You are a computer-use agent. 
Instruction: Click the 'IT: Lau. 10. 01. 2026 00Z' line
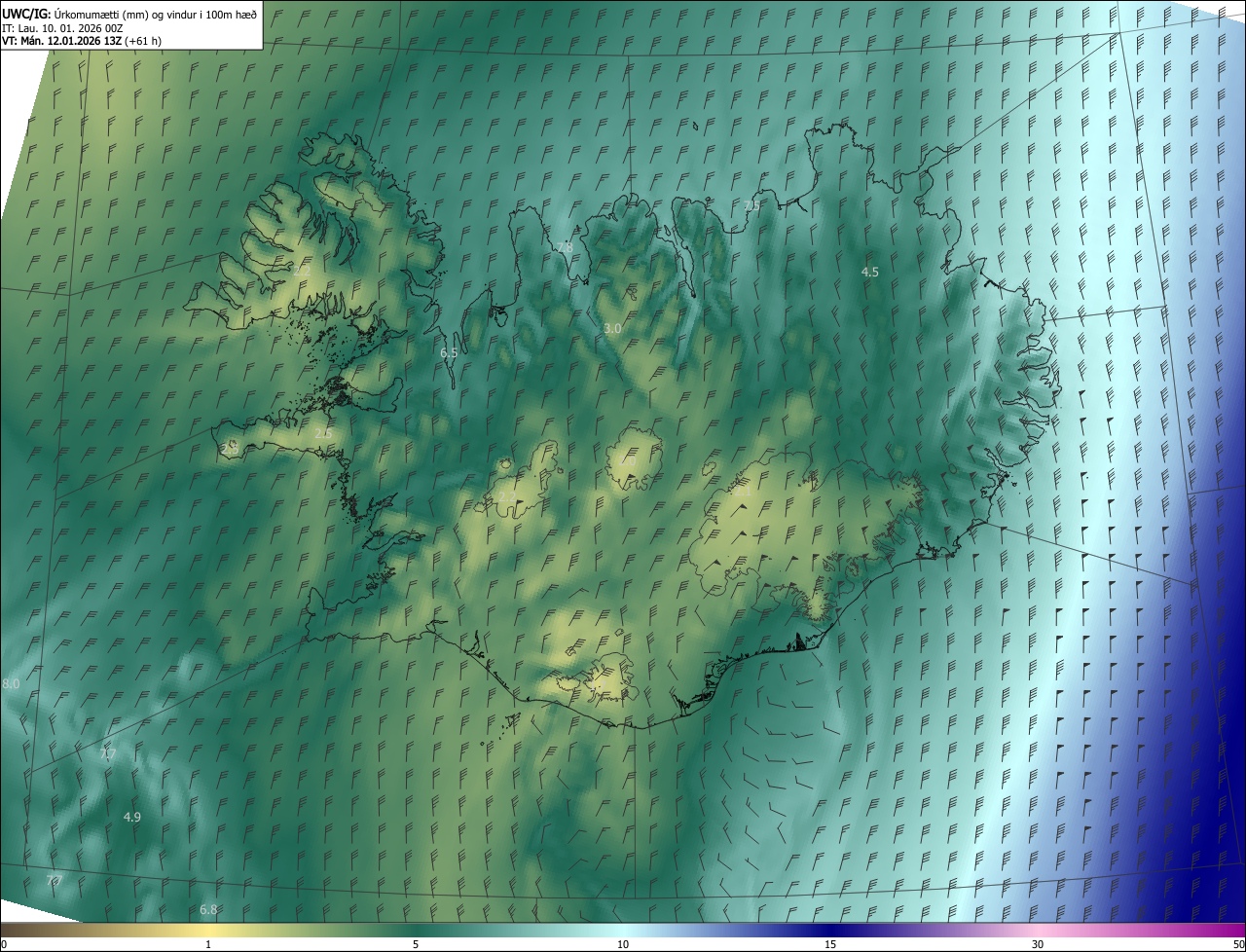[x=62, y=28]
